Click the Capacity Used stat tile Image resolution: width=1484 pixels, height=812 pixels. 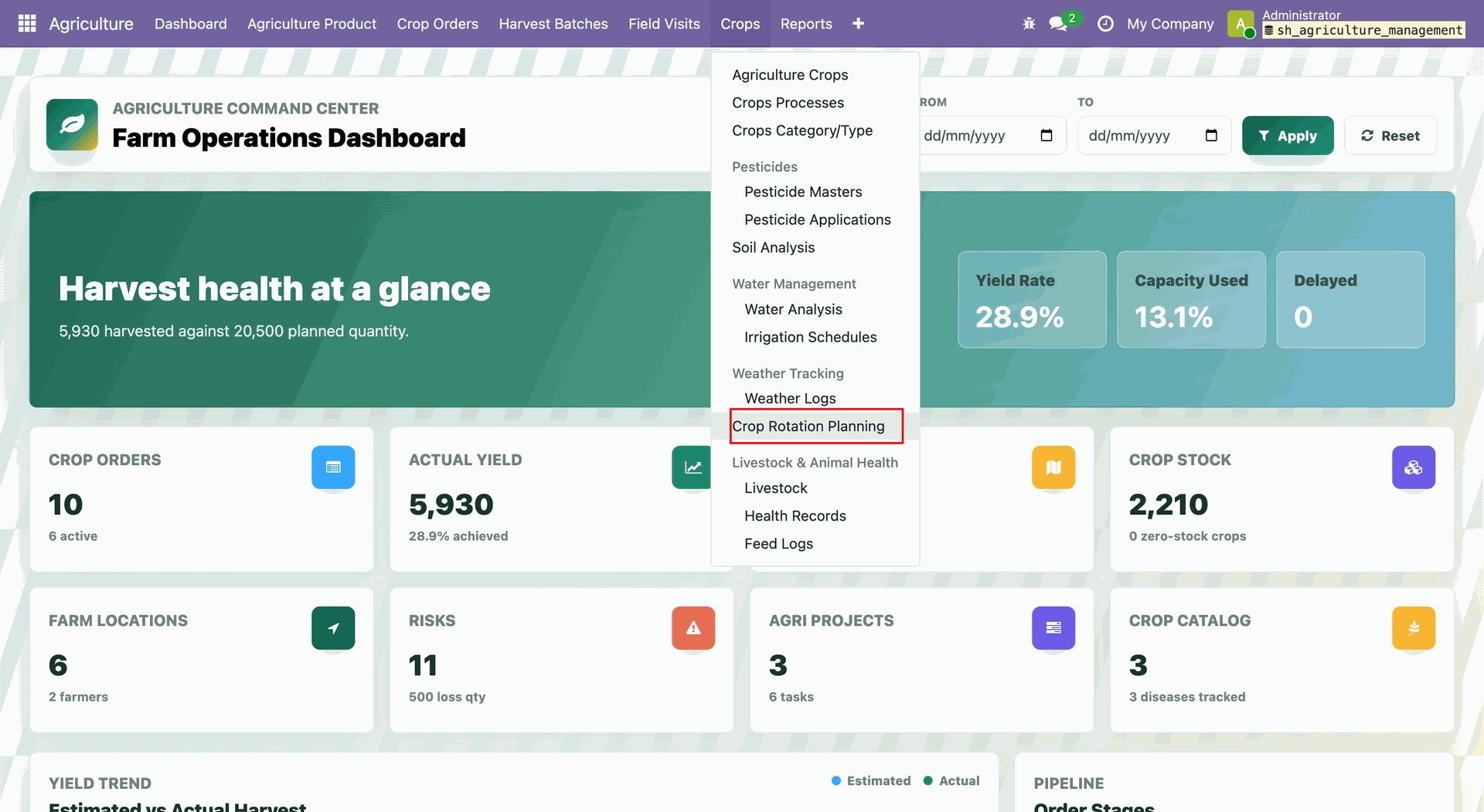(1191, 300)
